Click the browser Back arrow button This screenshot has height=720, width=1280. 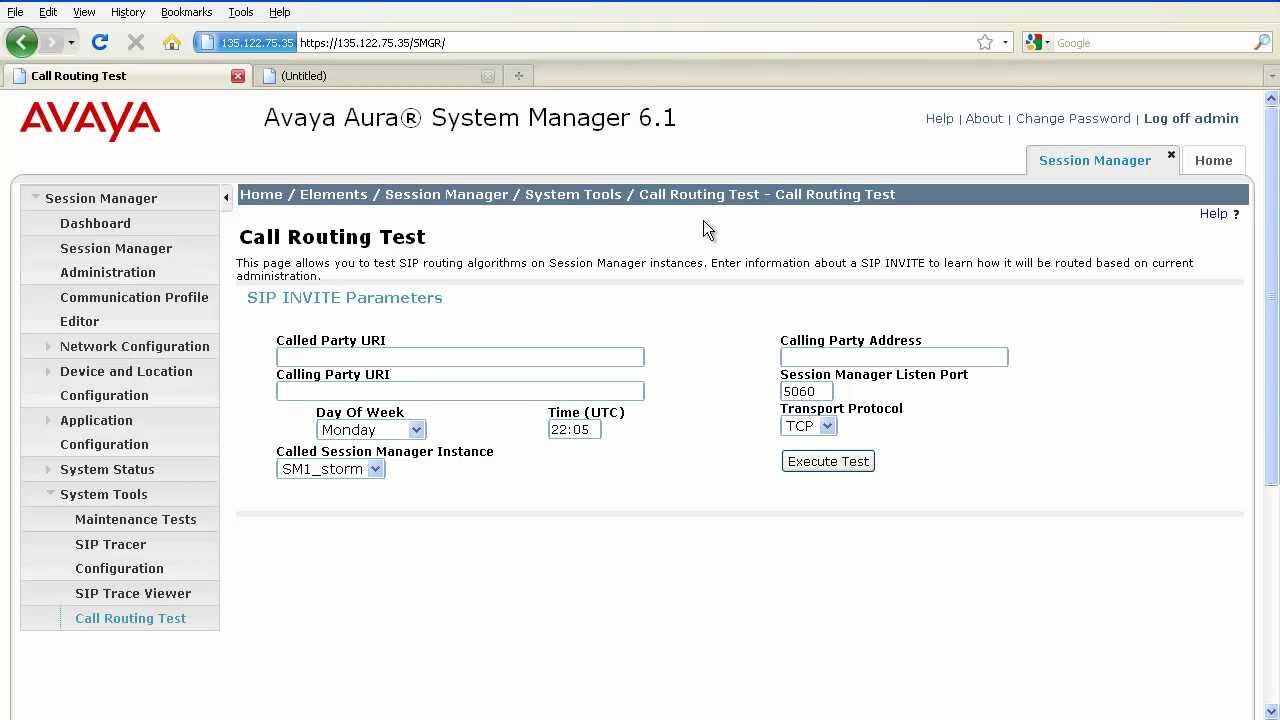point(22,43)
